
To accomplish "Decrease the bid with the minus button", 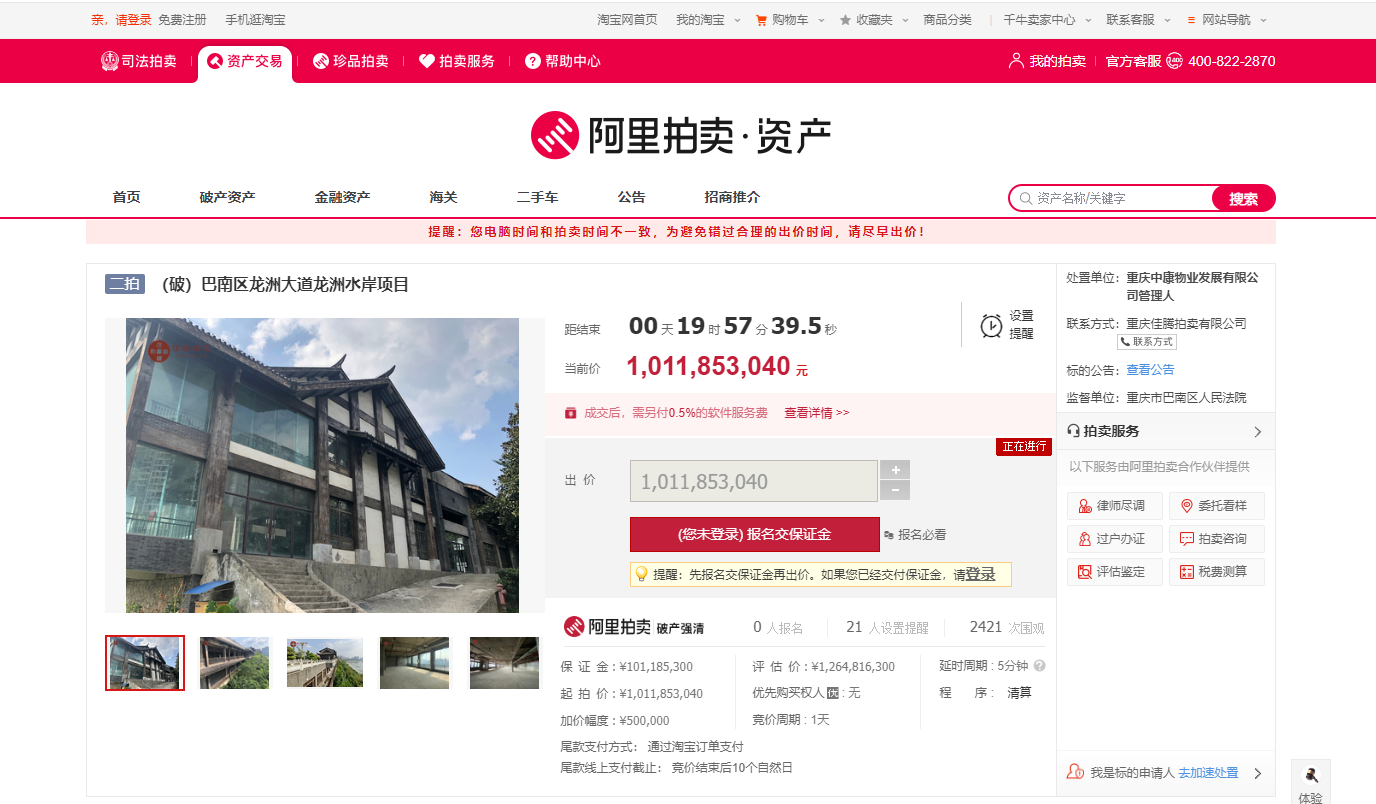I will [x=895, y=490].
